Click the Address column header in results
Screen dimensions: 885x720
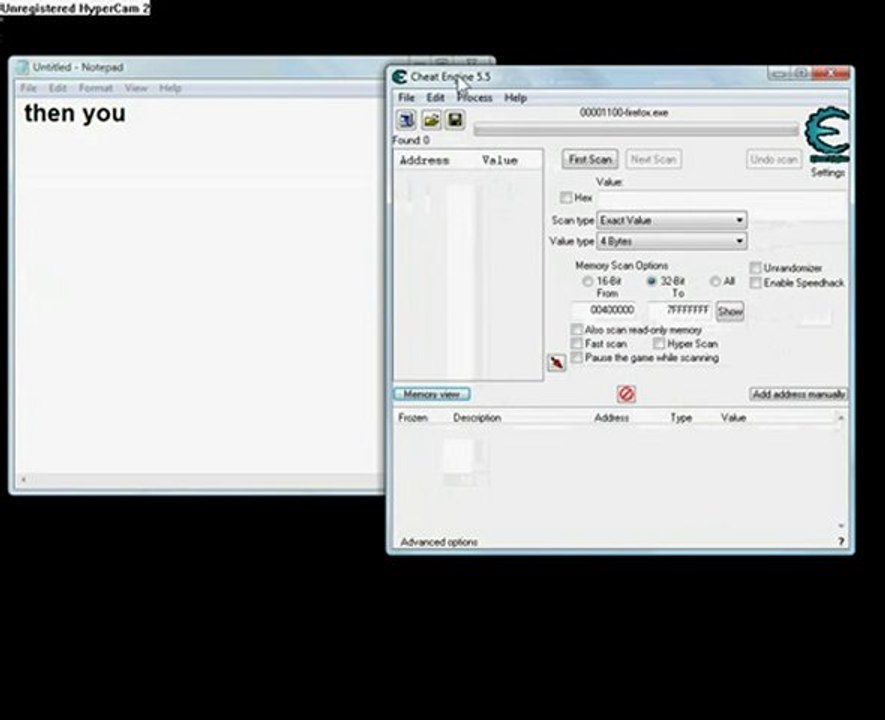click(424, 160)
